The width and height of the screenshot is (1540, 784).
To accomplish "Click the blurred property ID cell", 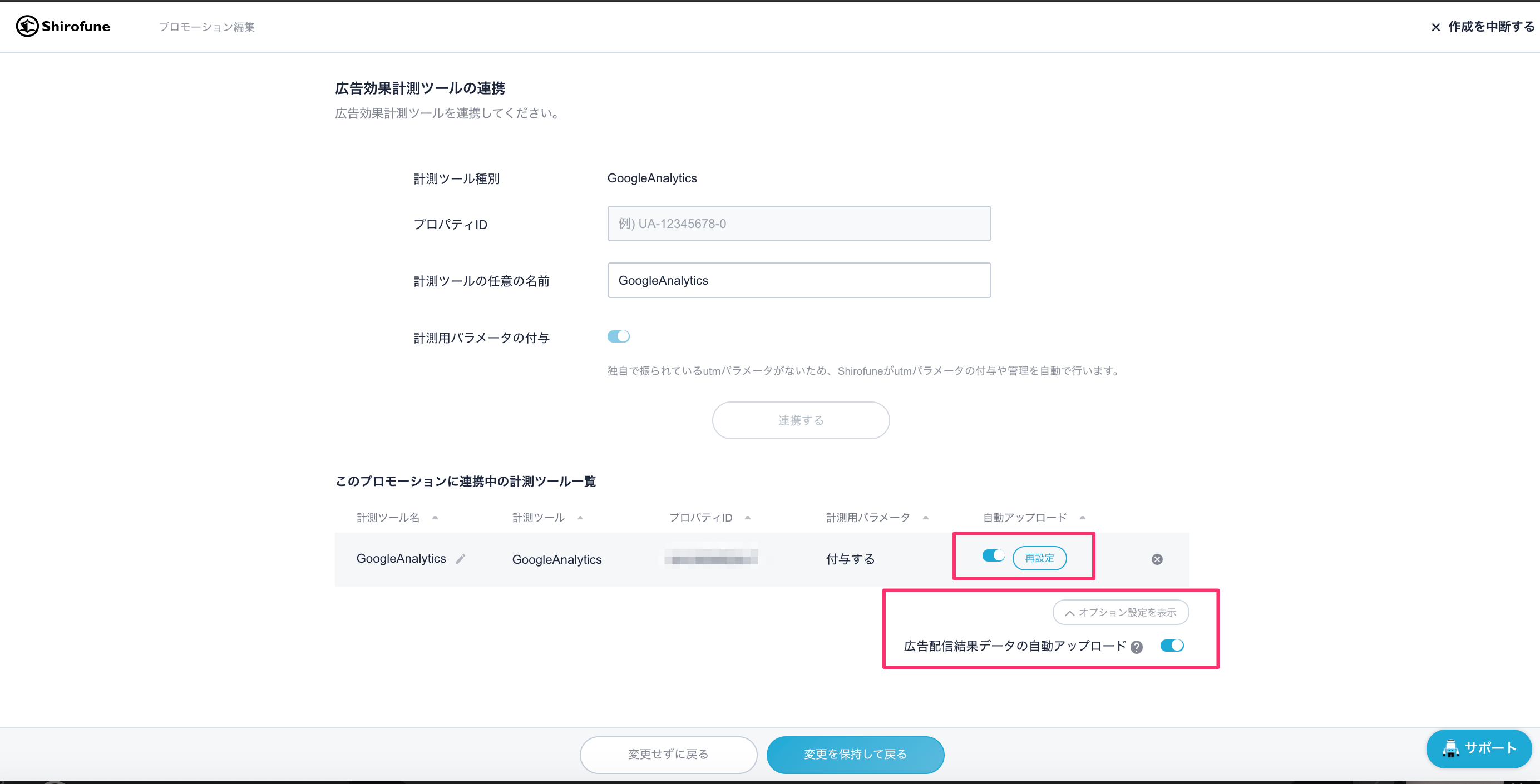I will (x=712, y=559).
